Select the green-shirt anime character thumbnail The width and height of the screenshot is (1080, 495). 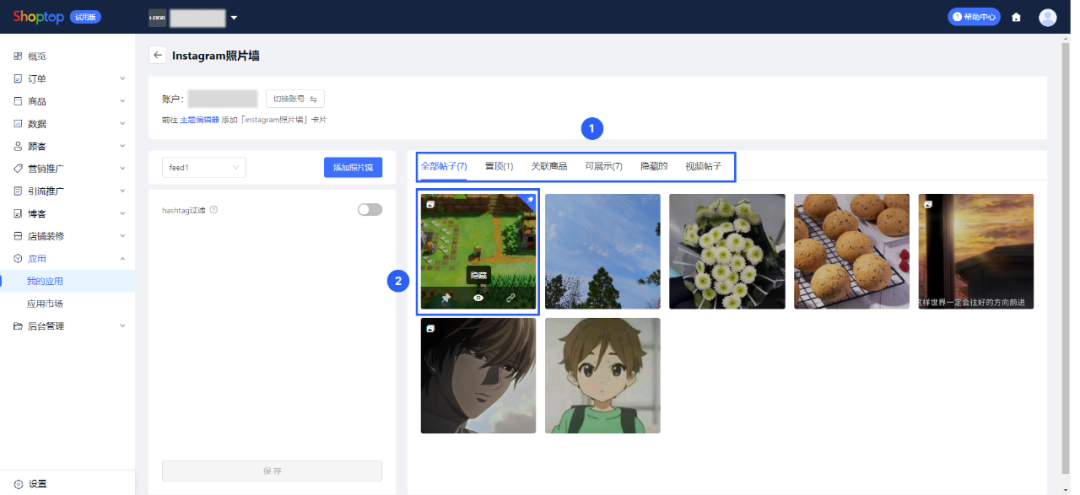[603, 376]
